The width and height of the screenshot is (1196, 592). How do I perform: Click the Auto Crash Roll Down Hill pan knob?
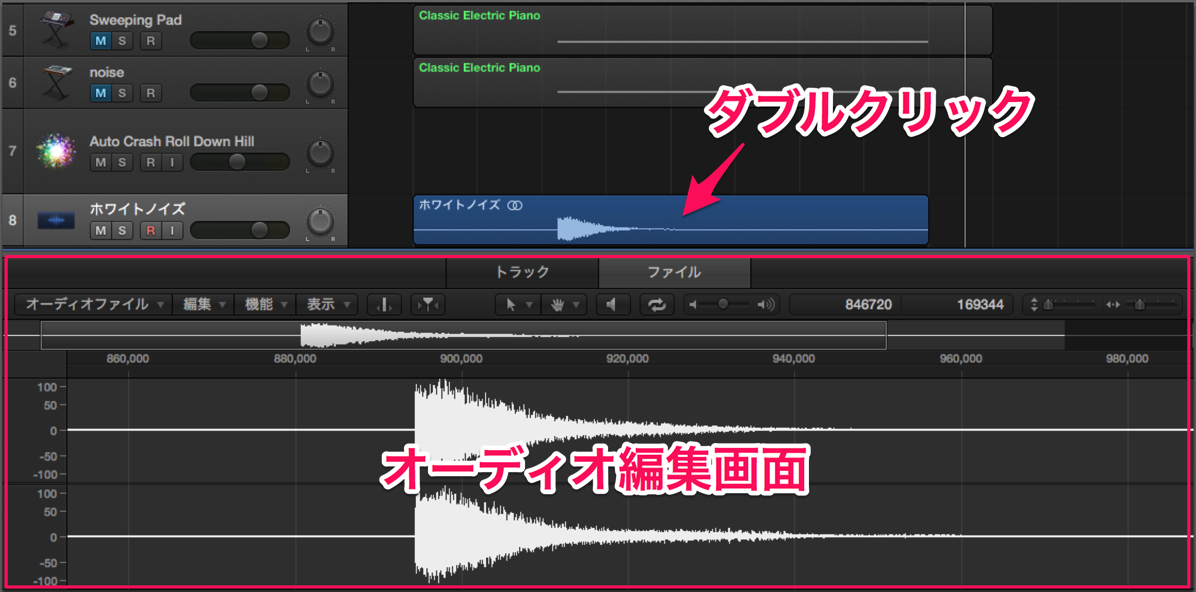(320, 153)
